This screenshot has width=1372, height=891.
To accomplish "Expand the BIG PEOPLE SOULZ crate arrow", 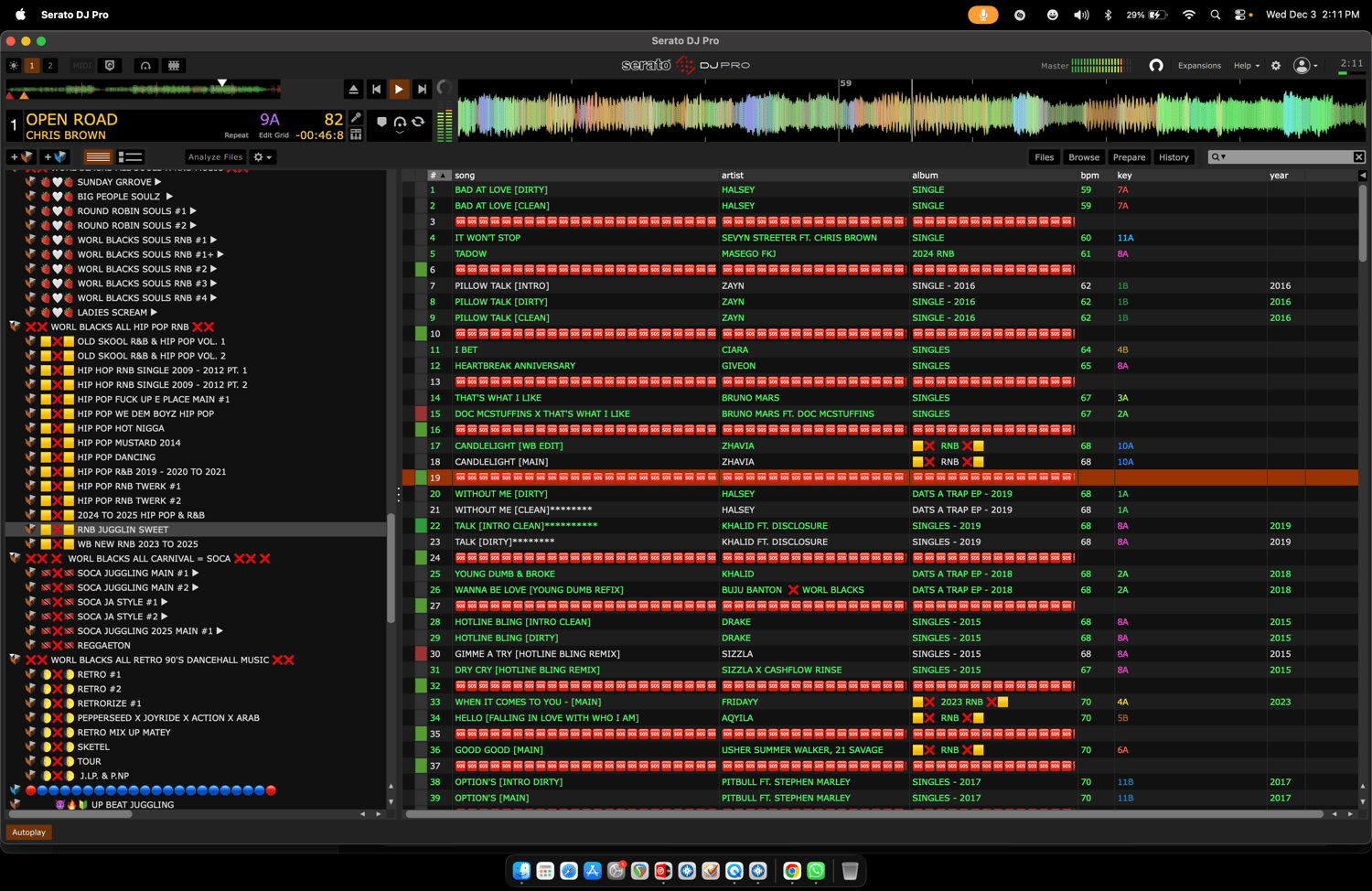I will pos(169,197).
